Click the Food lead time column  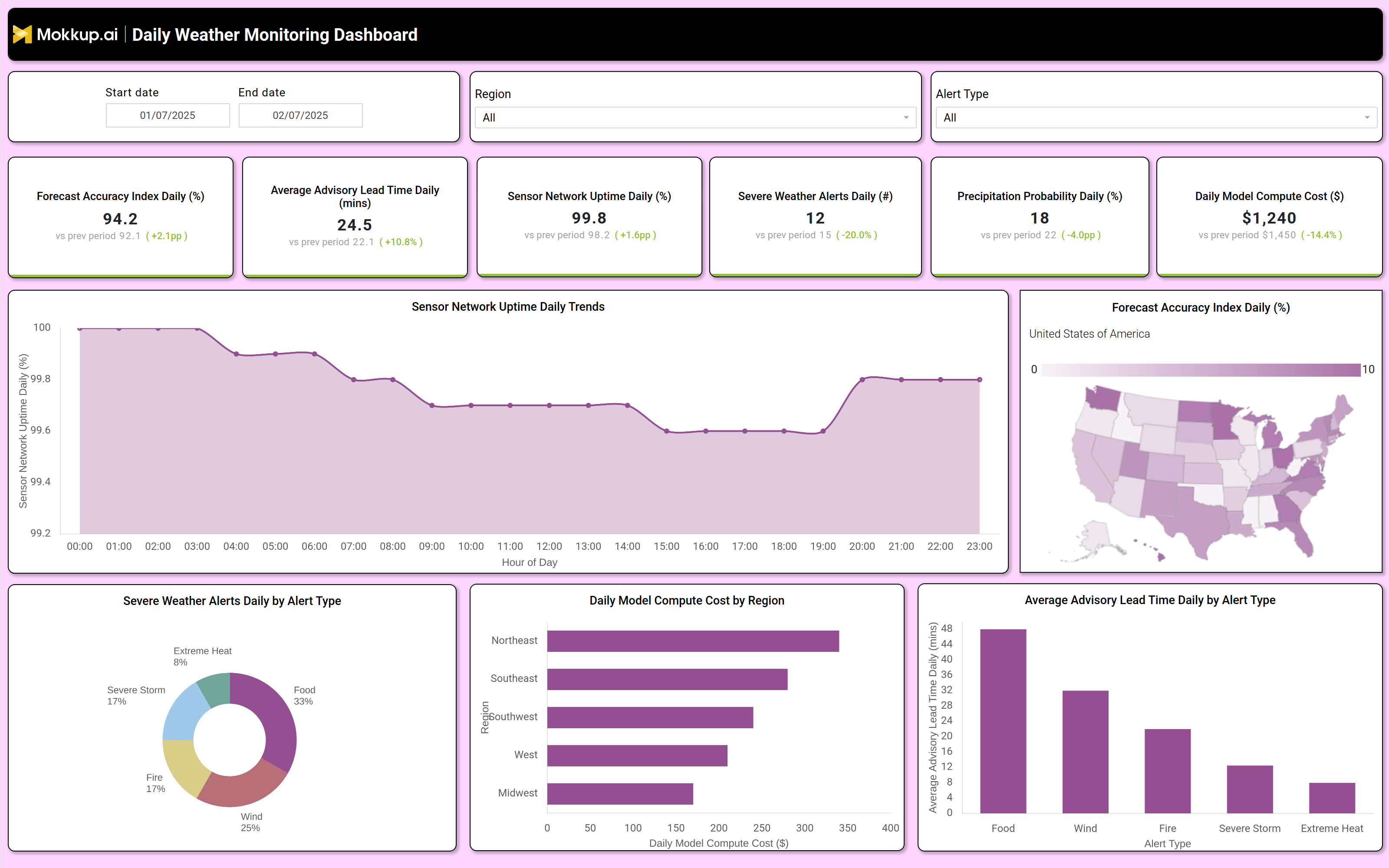pyautogui.click(x=1003, y=721)
